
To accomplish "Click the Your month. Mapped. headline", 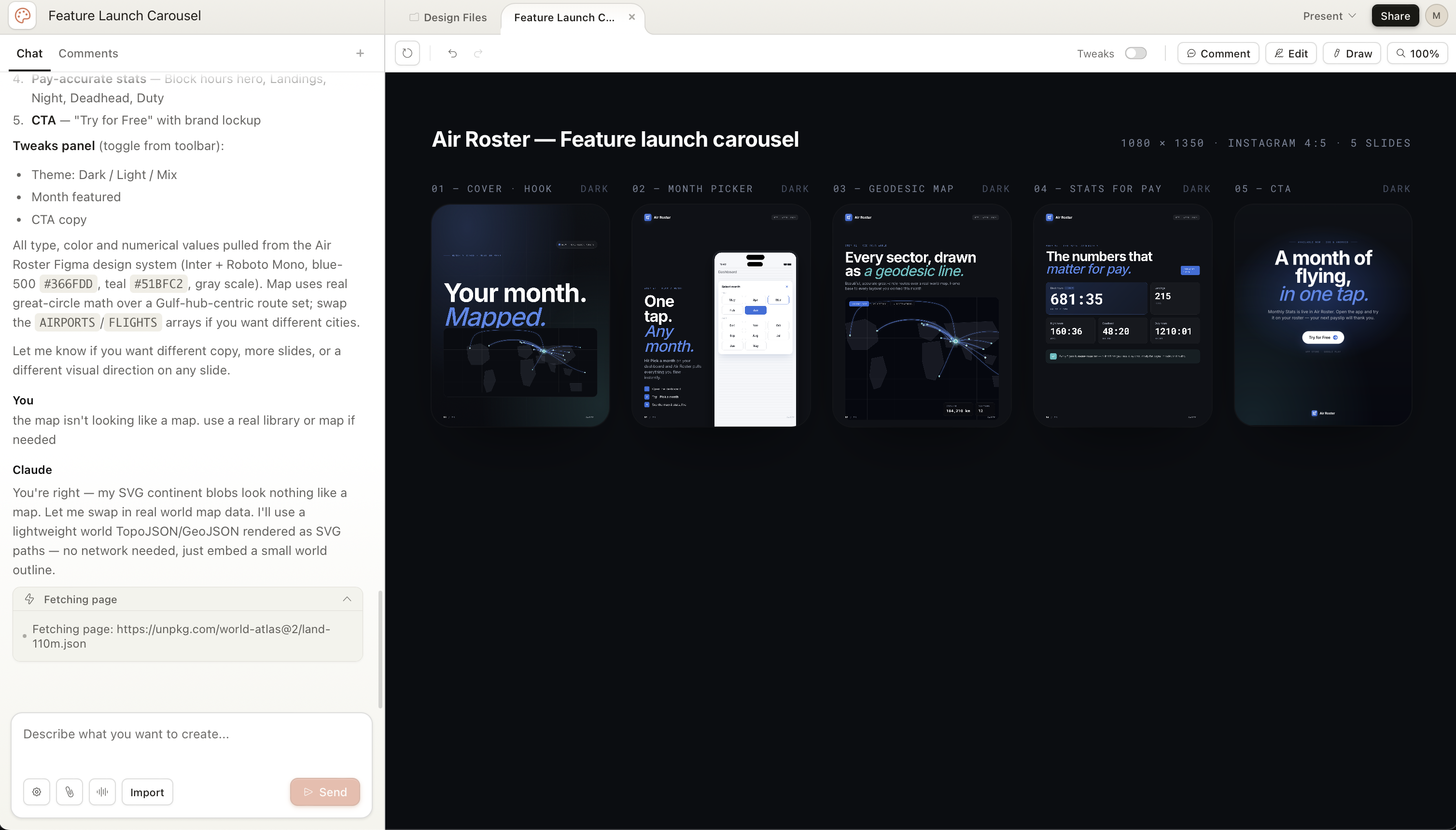I will click(x=515, y=305).
